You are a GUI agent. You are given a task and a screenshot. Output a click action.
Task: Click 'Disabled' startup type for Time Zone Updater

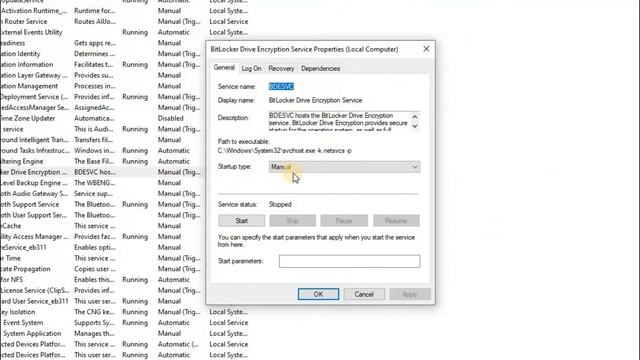click(x=171, y=118)
